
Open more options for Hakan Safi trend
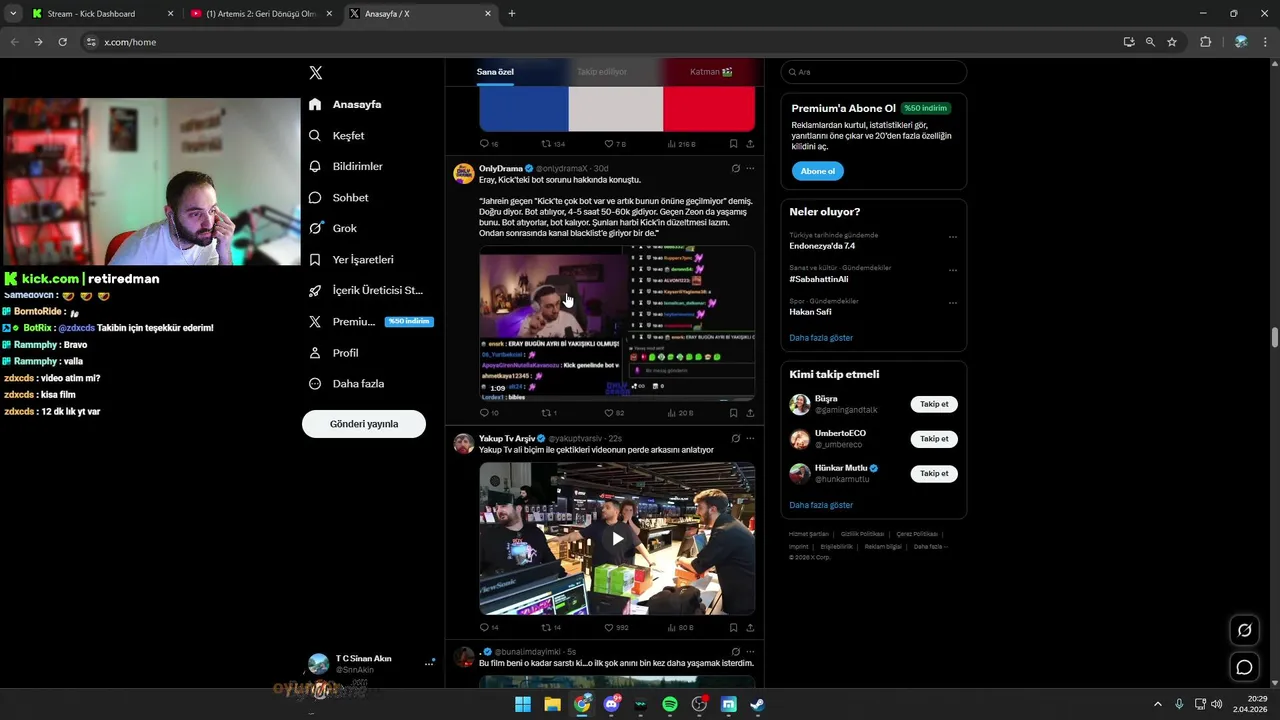click(953, 303)
